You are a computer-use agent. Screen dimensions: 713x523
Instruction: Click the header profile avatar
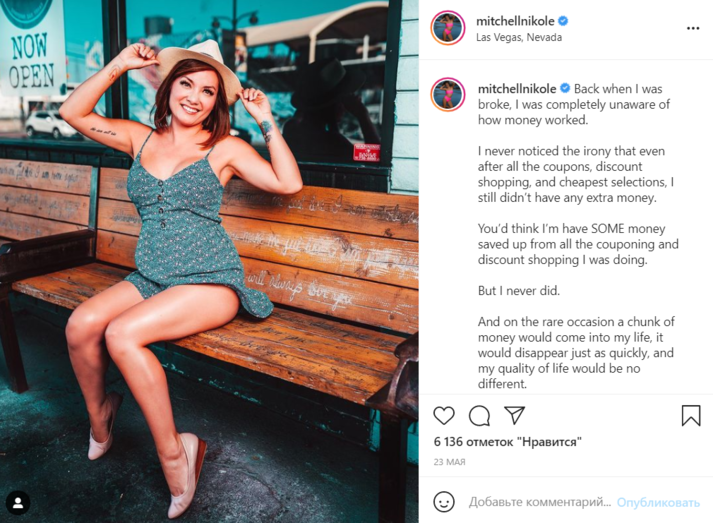pos(448,28)
